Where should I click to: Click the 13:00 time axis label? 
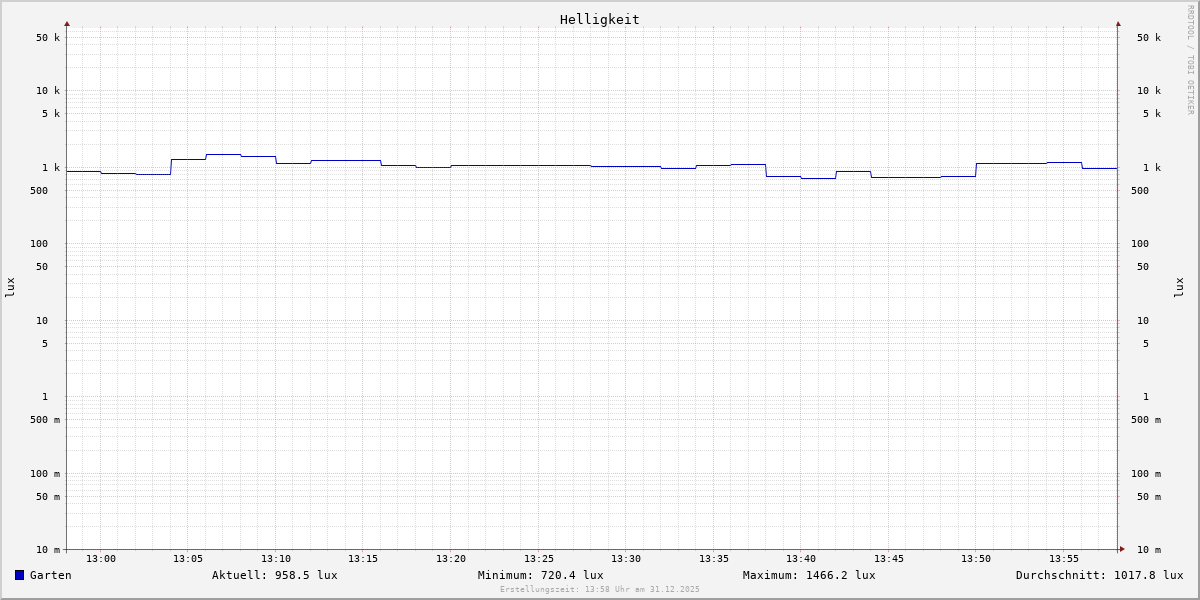101,559
